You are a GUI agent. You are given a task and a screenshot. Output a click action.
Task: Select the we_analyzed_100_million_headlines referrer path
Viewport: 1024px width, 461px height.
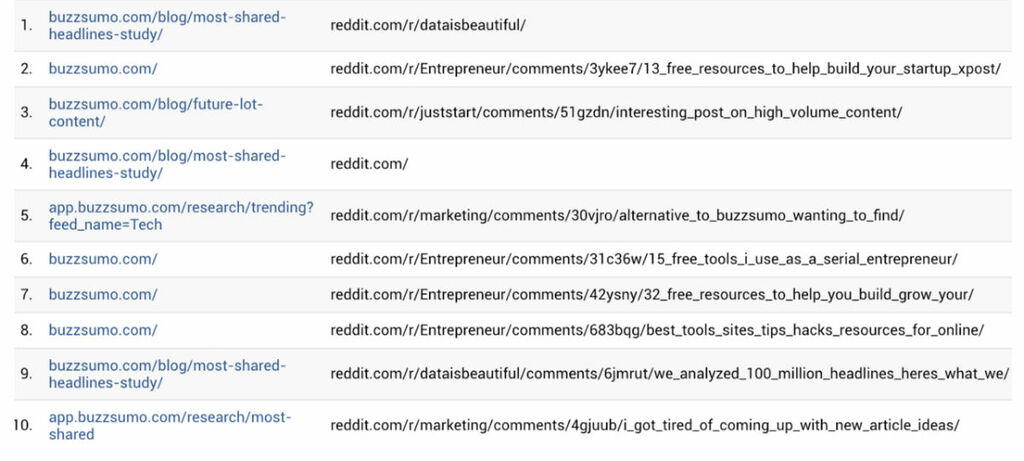669,373
